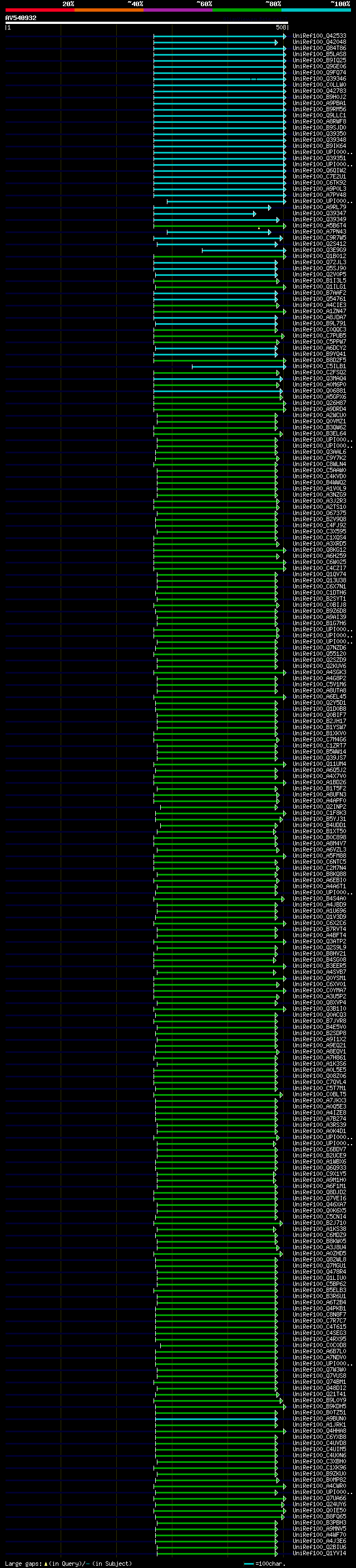Select hit label UniRef100_A9PBA1
Viewport: 356px width, 1568px height.
319,103
